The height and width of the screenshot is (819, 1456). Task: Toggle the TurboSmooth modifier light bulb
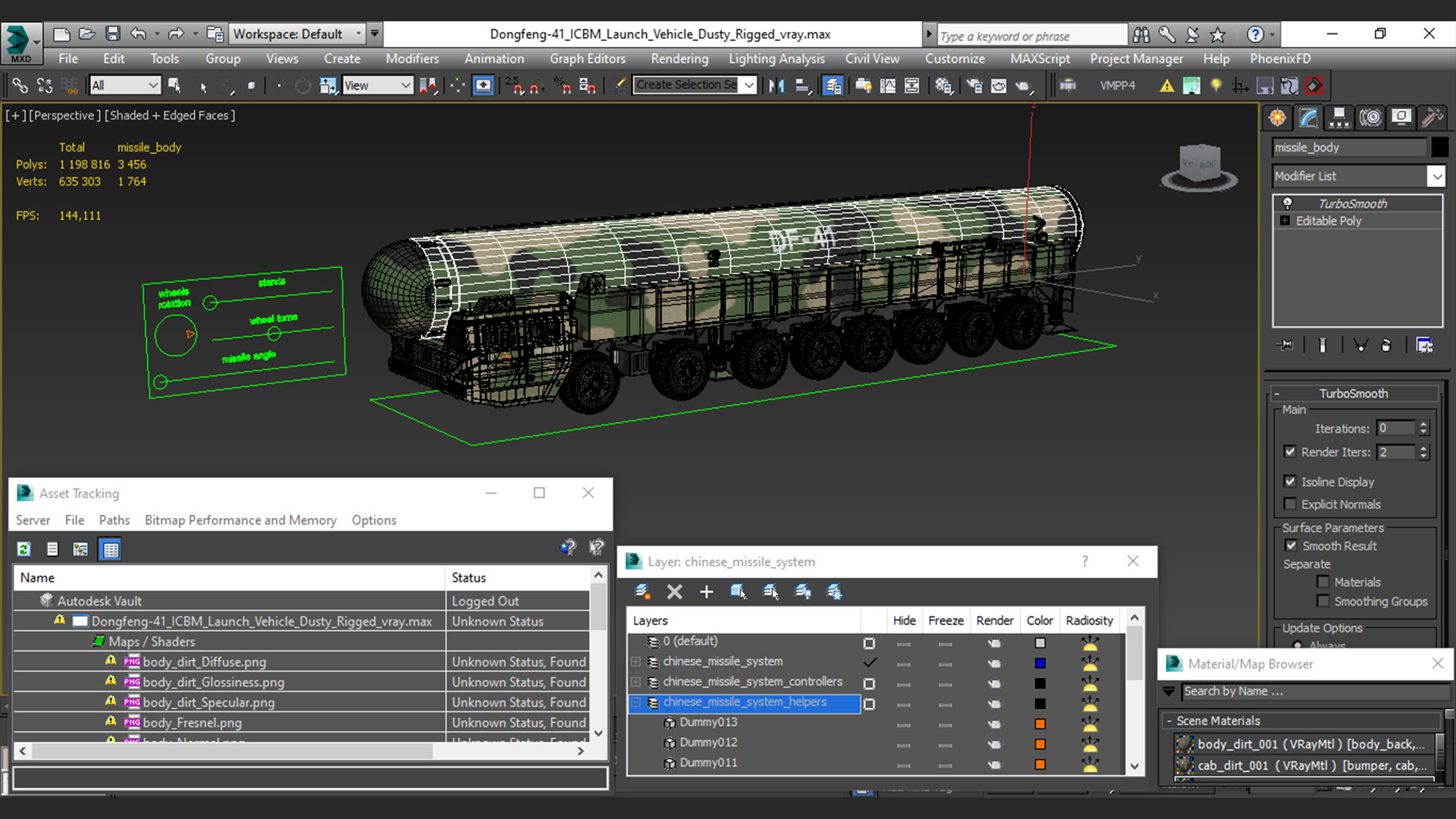click(x=1287, y=203)
